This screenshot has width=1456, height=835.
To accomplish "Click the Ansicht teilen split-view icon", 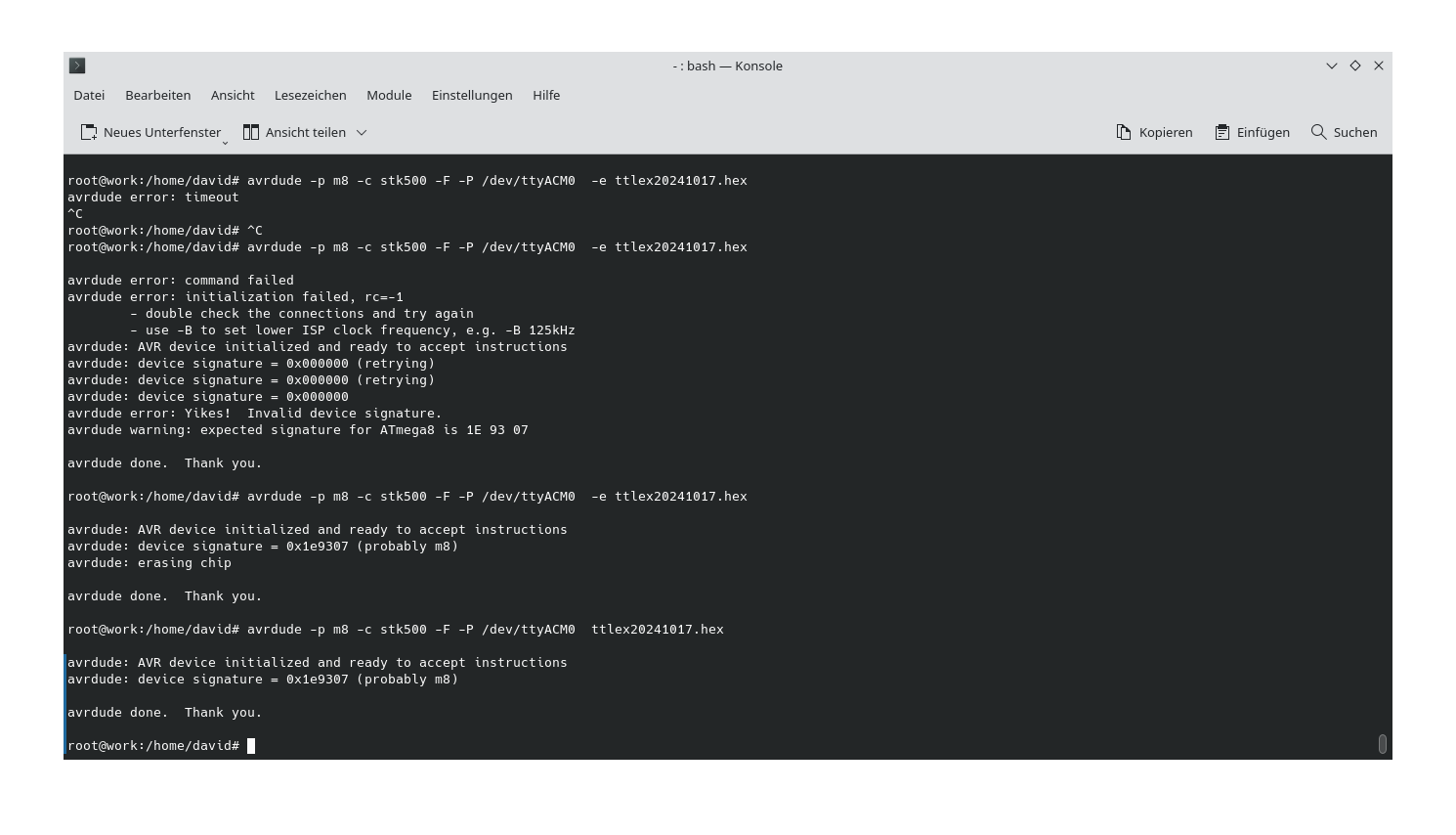I will tap(250, 132).
